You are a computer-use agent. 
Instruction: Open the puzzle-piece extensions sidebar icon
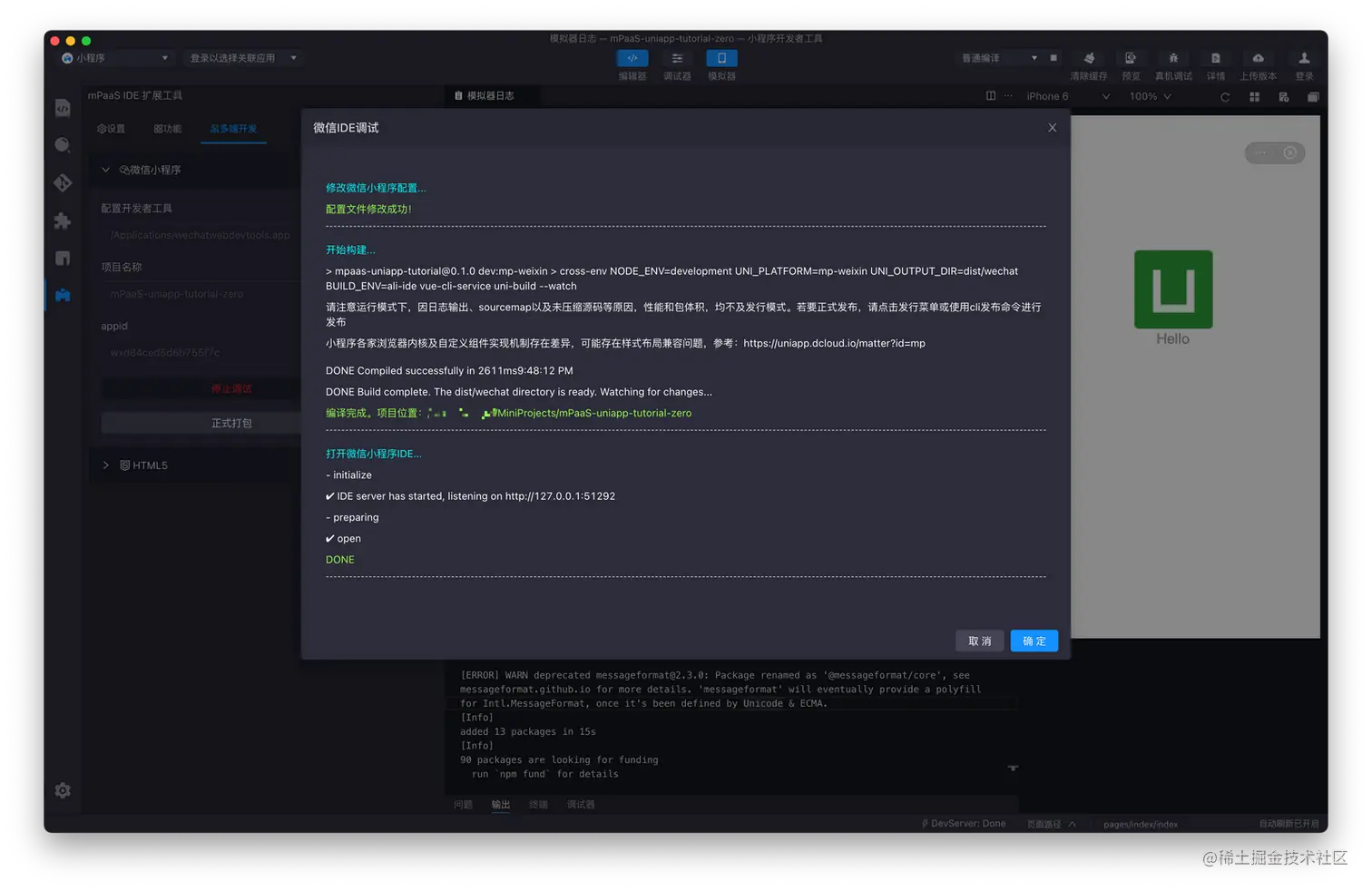click(x=63, y=220)
